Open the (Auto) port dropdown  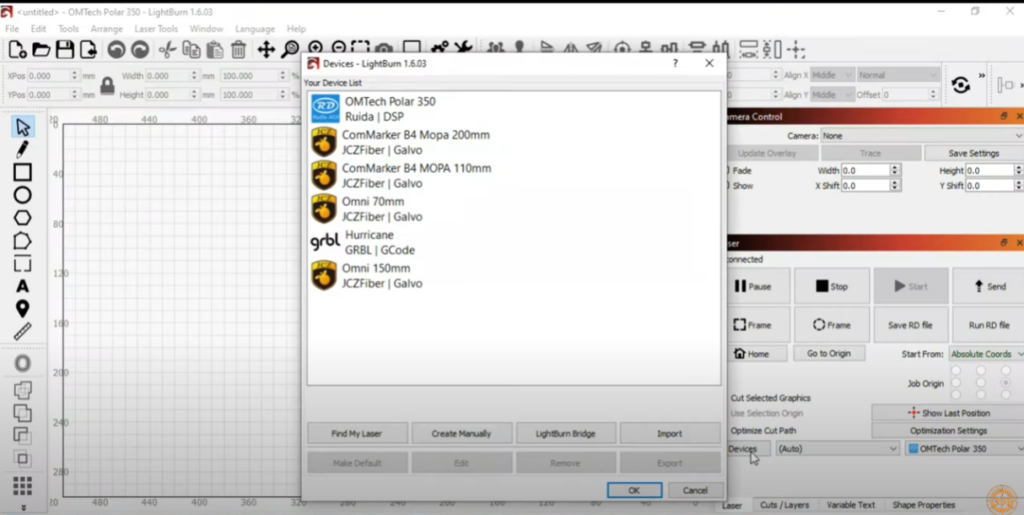click(837, 449)
